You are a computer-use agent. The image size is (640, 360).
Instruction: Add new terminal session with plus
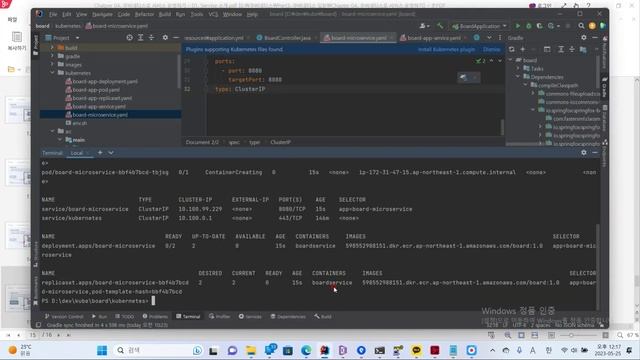(100, 153)
